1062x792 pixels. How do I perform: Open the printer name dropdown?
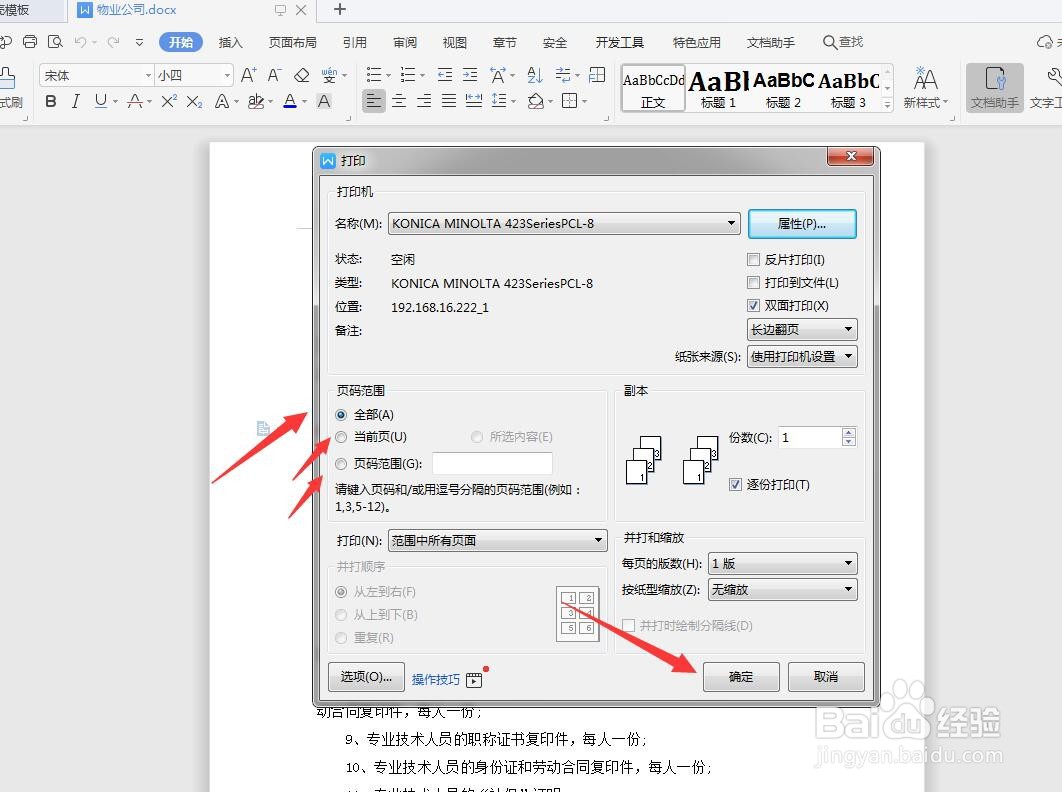(731, 223)
